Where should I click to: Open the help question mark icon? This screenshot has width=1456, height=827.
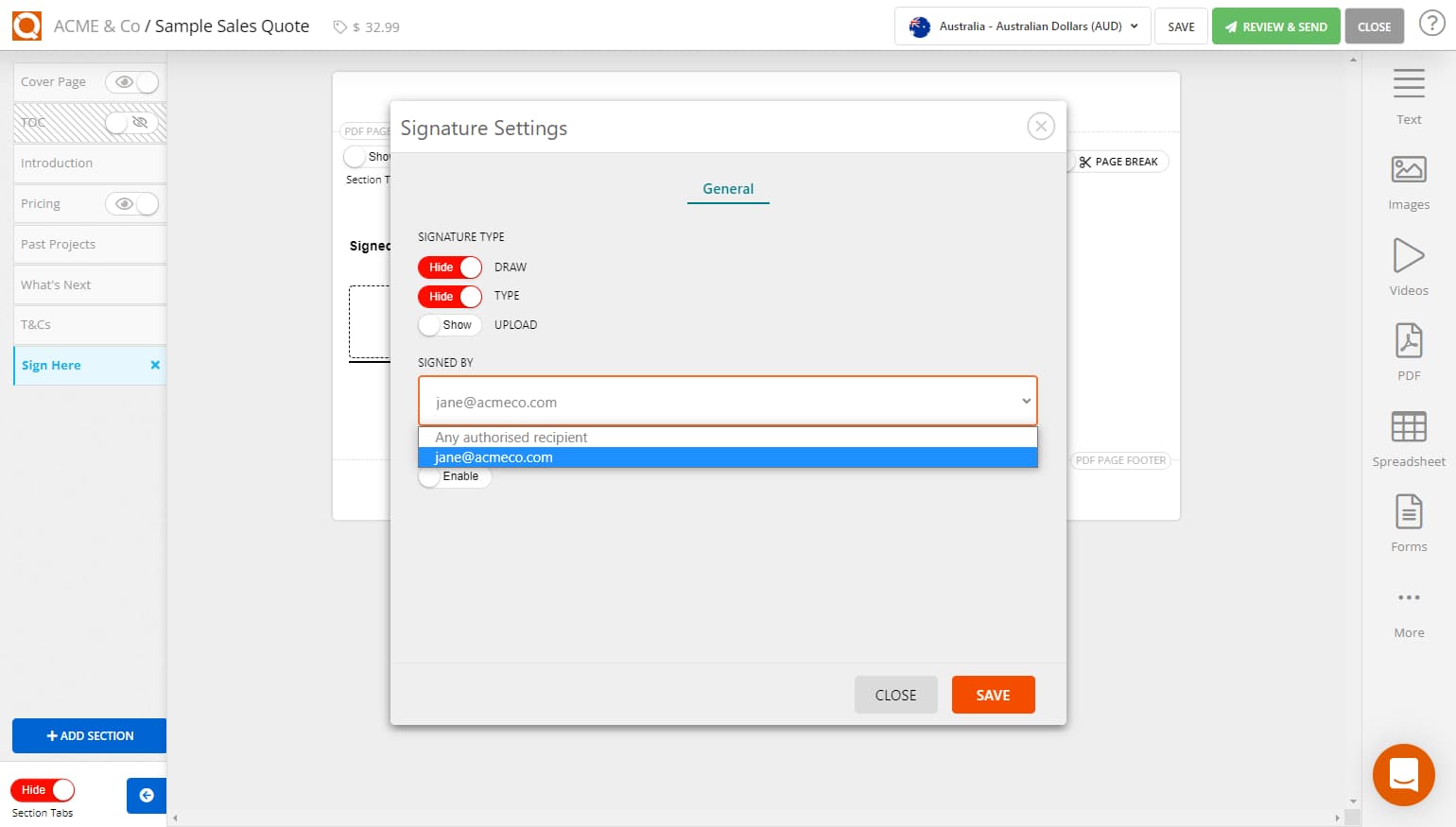[x=1432, y=24]
